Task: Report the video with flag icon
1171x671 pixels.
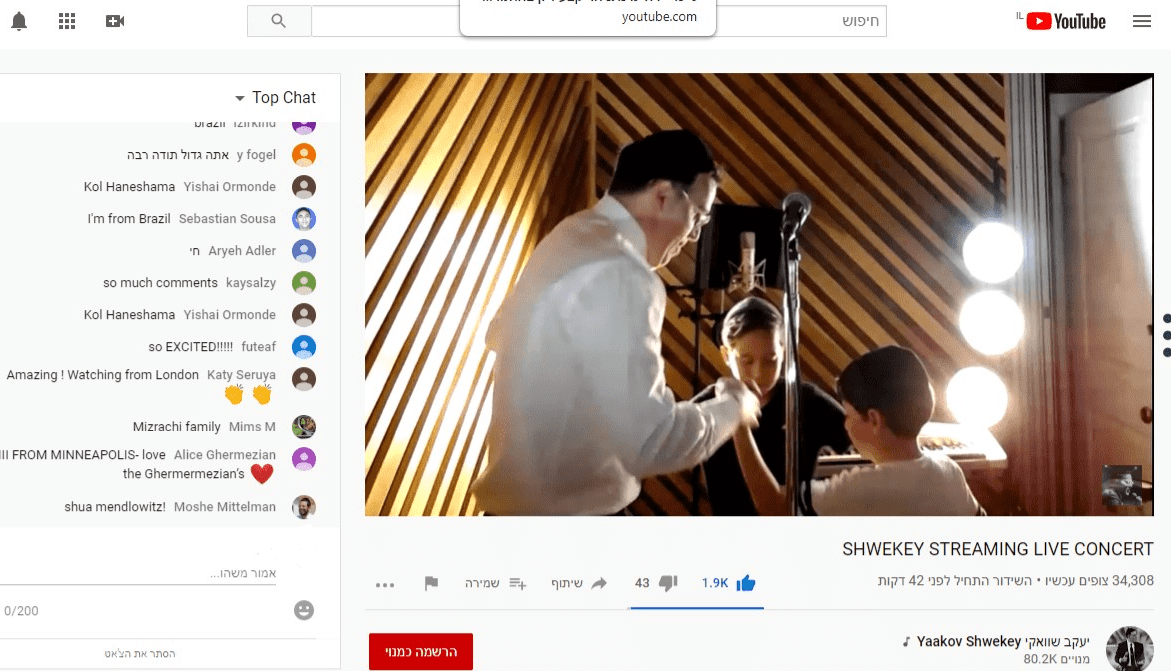Action: coord(431,584)
